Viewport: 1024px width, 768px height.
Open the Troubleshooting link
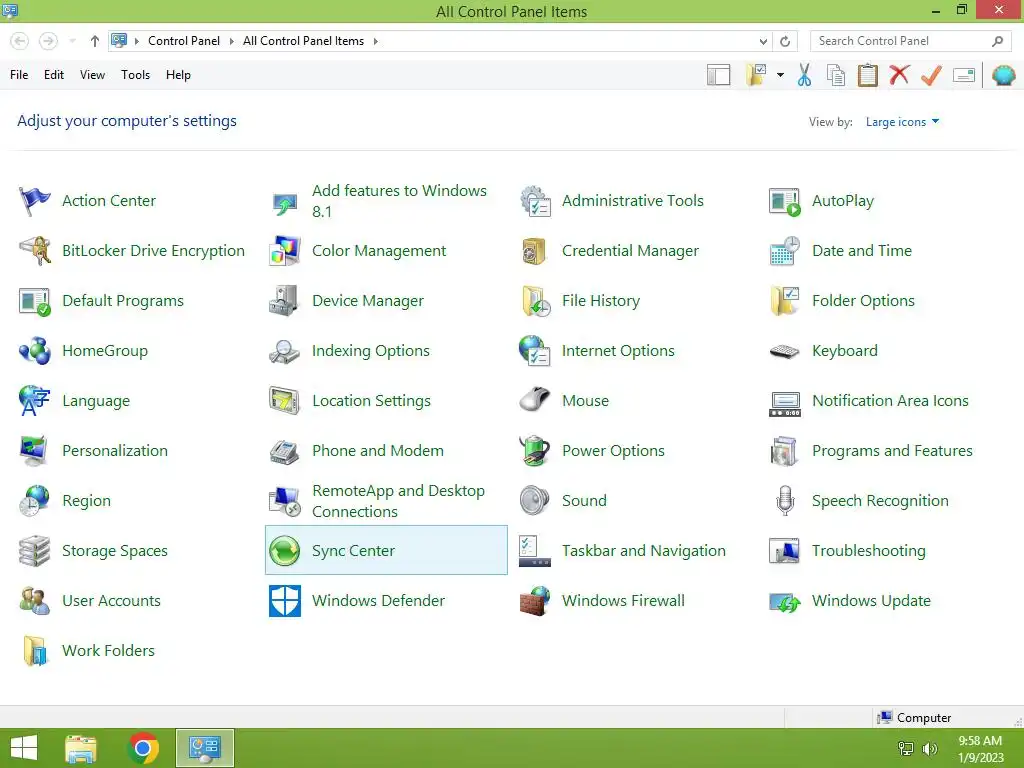869,551
